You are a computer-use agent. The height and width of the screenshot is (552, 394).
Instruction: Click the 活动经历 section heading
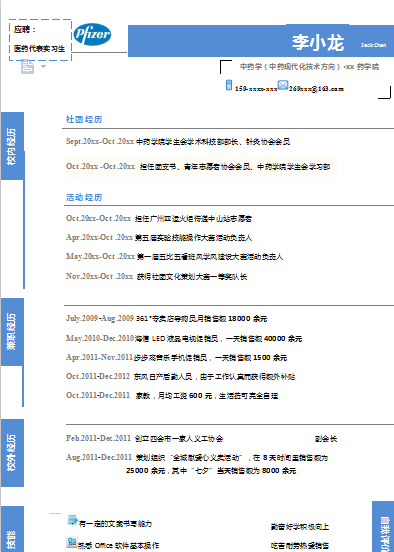tap(84, 197)
